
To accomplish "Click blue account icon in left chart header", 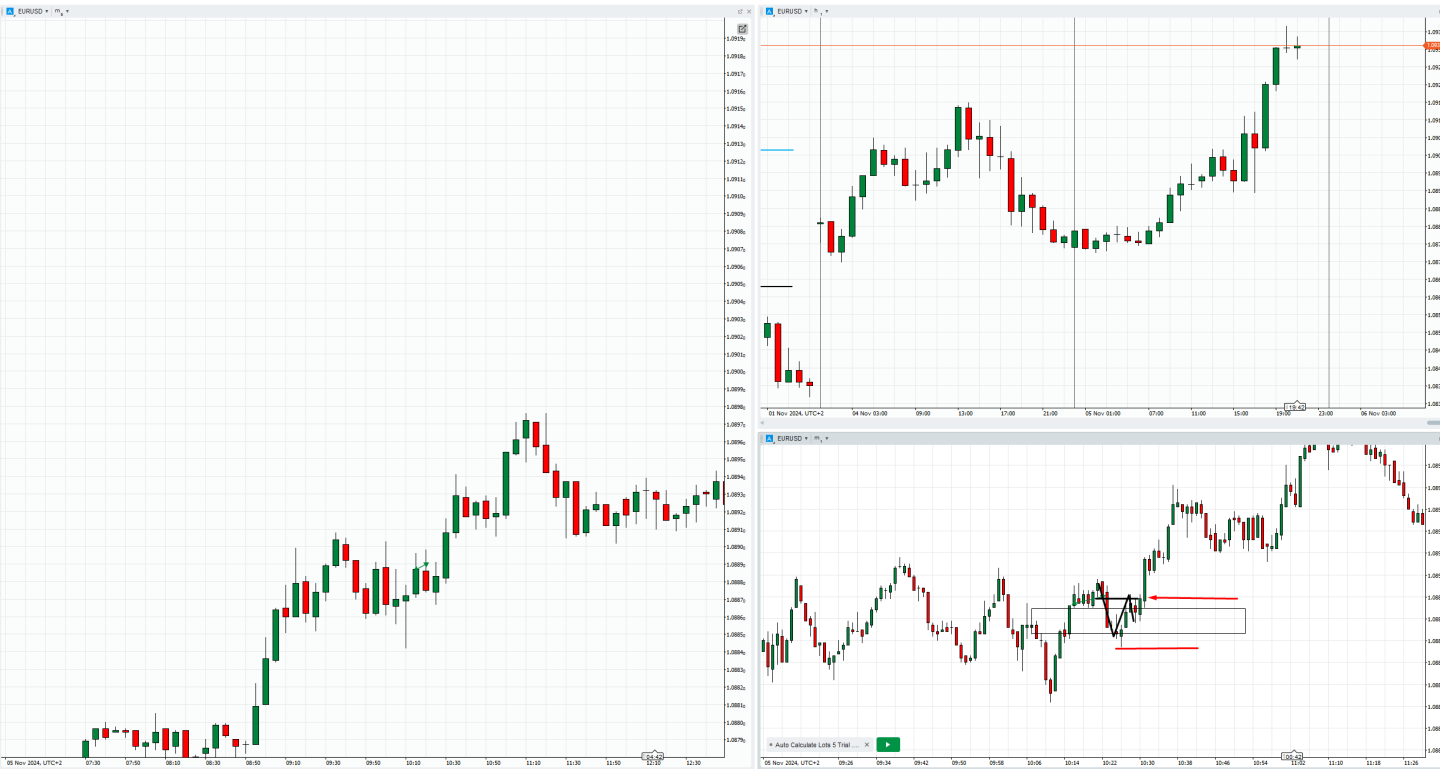I will (x=11, y=11).
